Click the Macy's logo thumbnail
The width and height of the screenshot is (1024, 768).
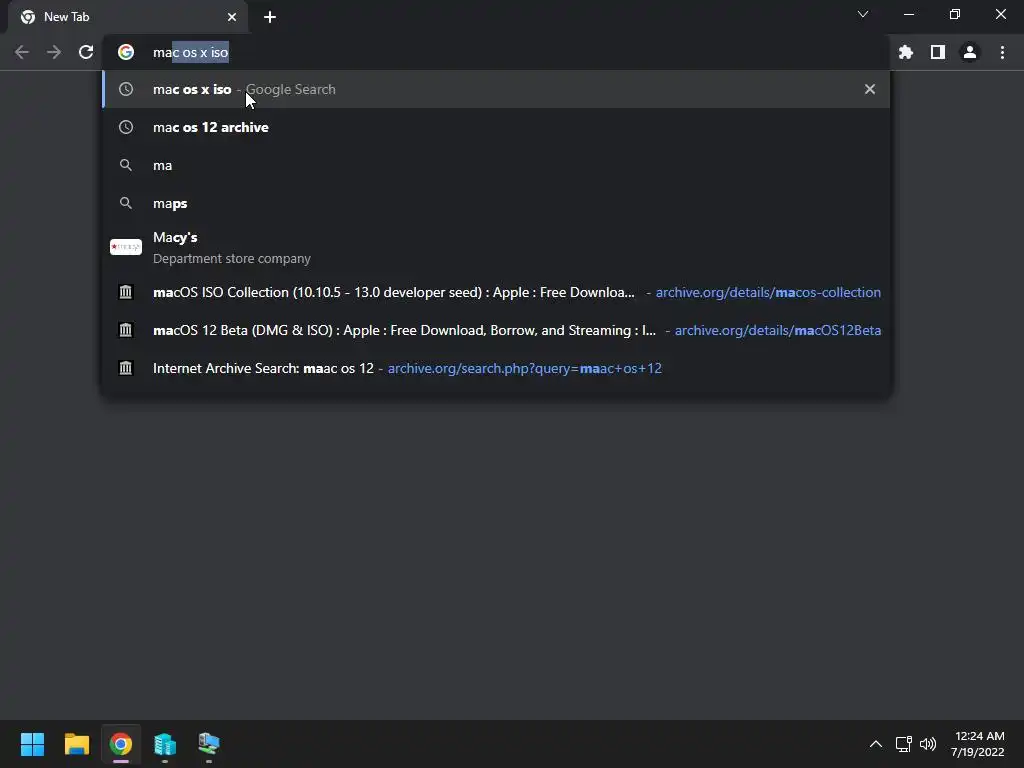(126, 247)
